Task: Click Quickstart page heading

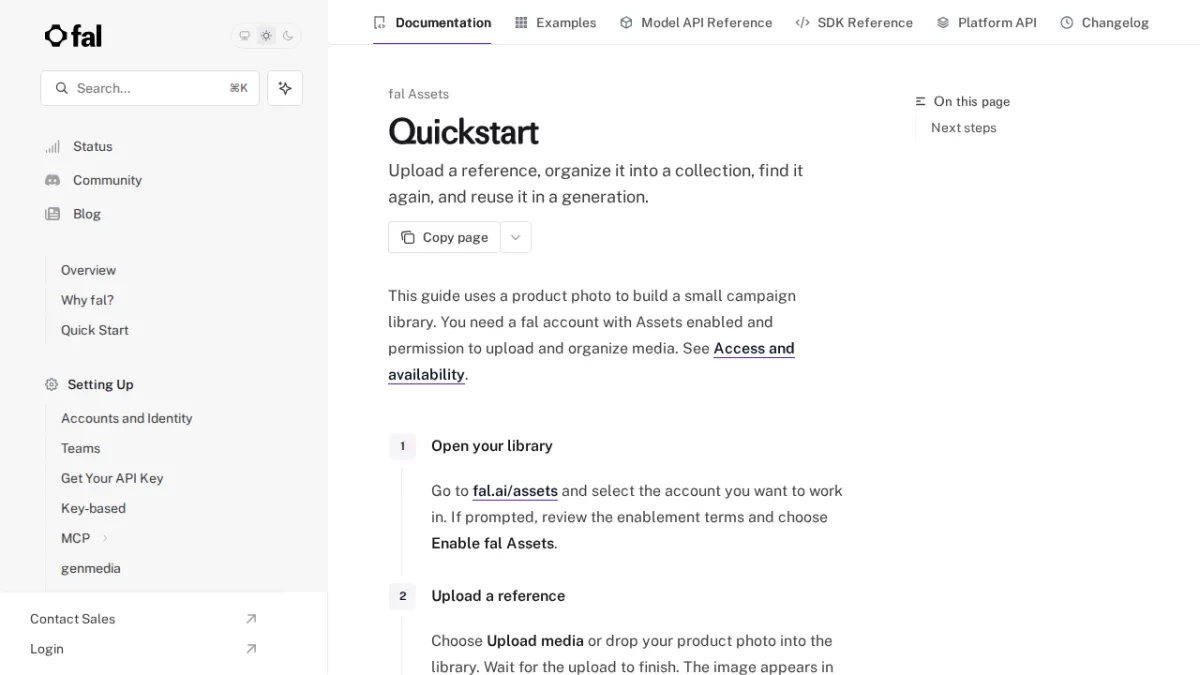Action: pos(463,131)
